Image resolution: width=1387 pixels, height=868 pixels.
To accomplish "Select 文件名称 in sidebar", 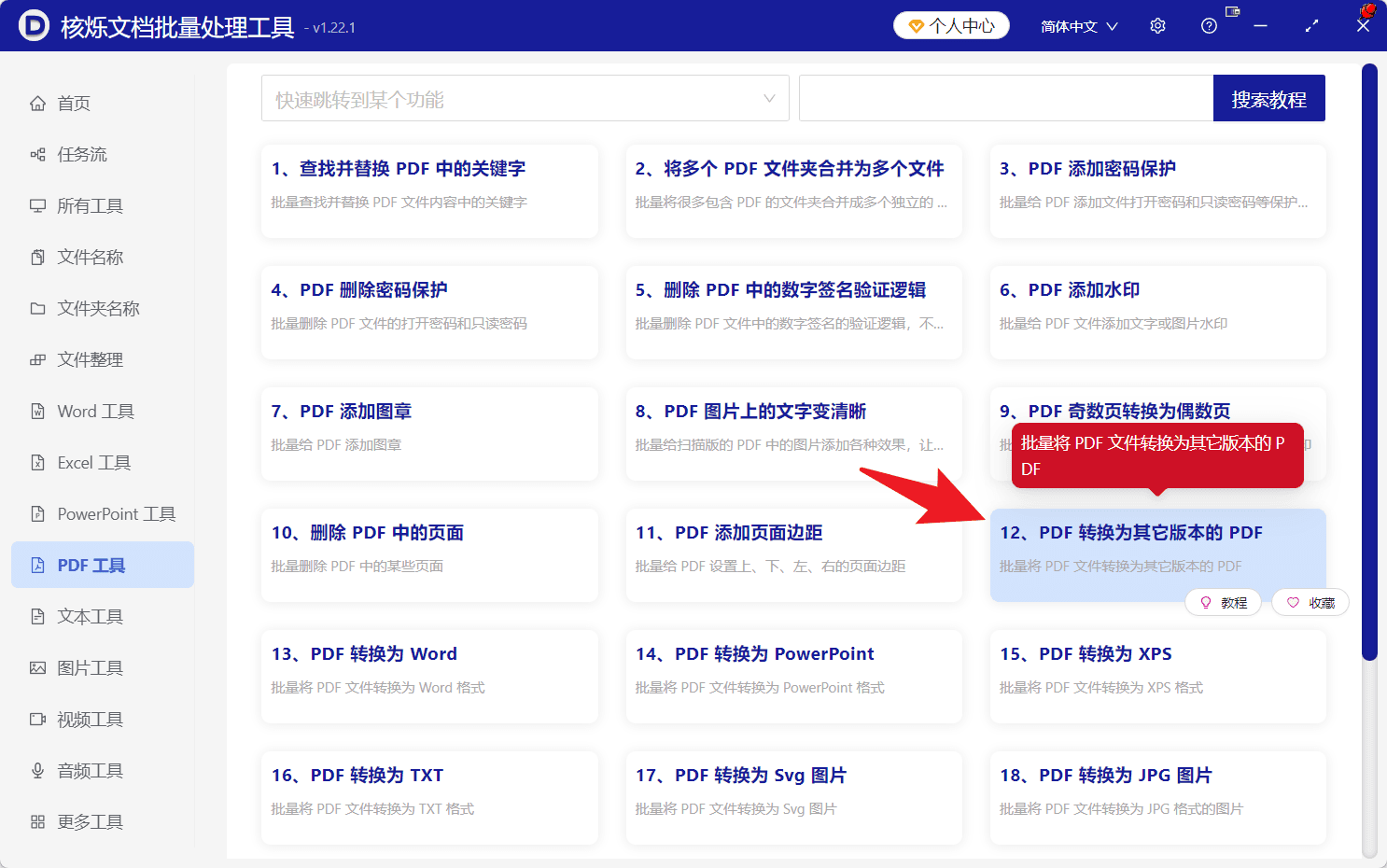I will pyautogui.click(x=103, y=258).
